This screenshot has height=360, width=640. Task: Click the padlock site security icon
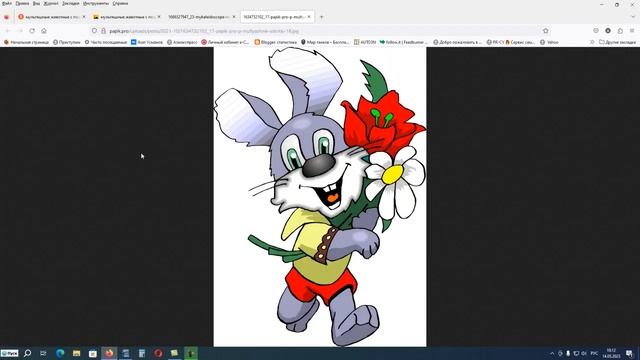103,31
